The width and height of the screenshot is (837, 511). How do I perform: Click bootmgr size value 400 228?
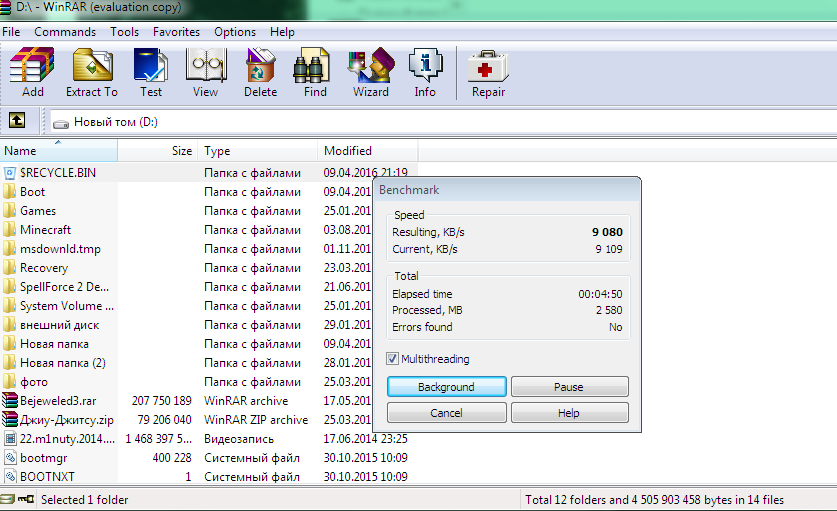tap(172, 458)
